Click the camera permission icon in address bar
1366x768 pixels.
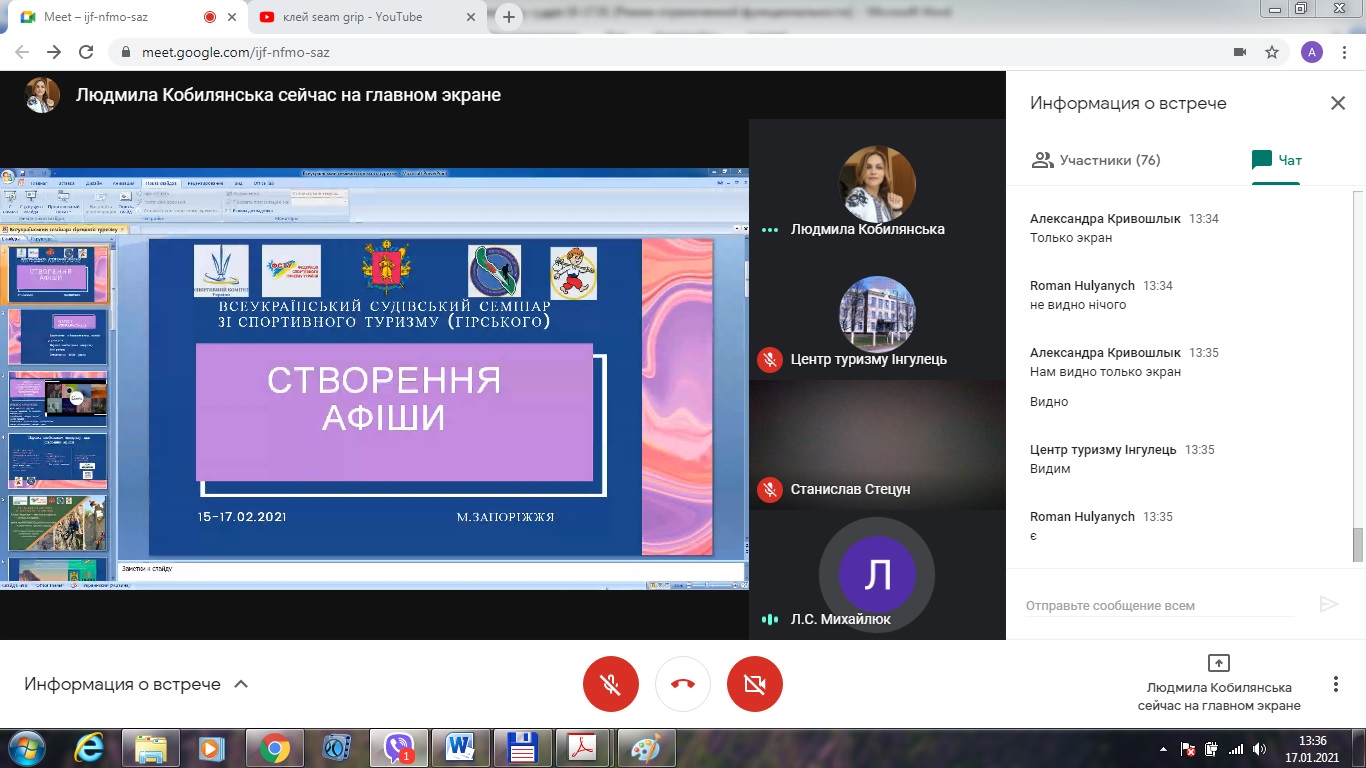[1240, 52]
